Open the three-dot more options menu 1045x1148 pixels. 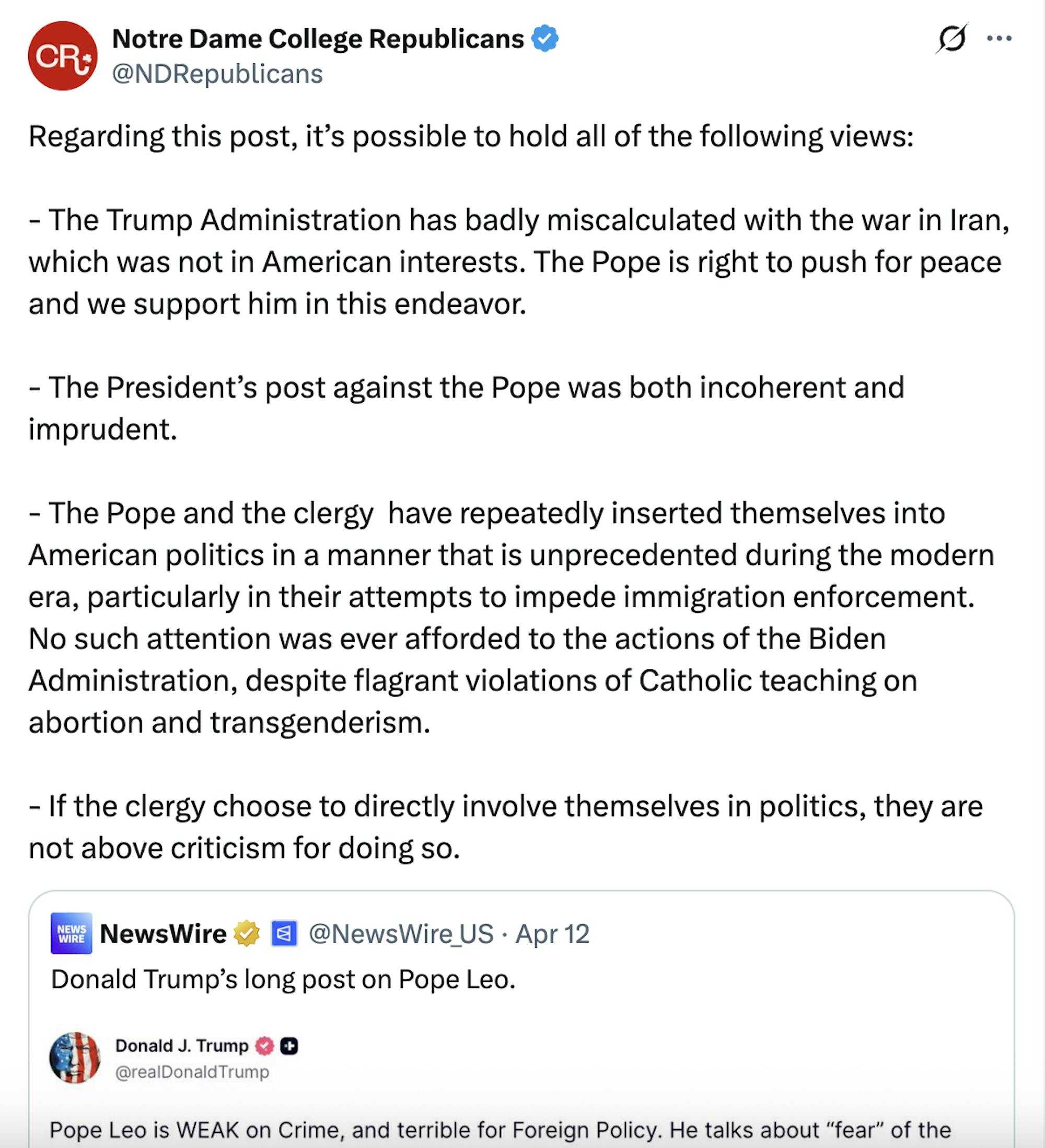pyautogui.click(x=999, y=39)
